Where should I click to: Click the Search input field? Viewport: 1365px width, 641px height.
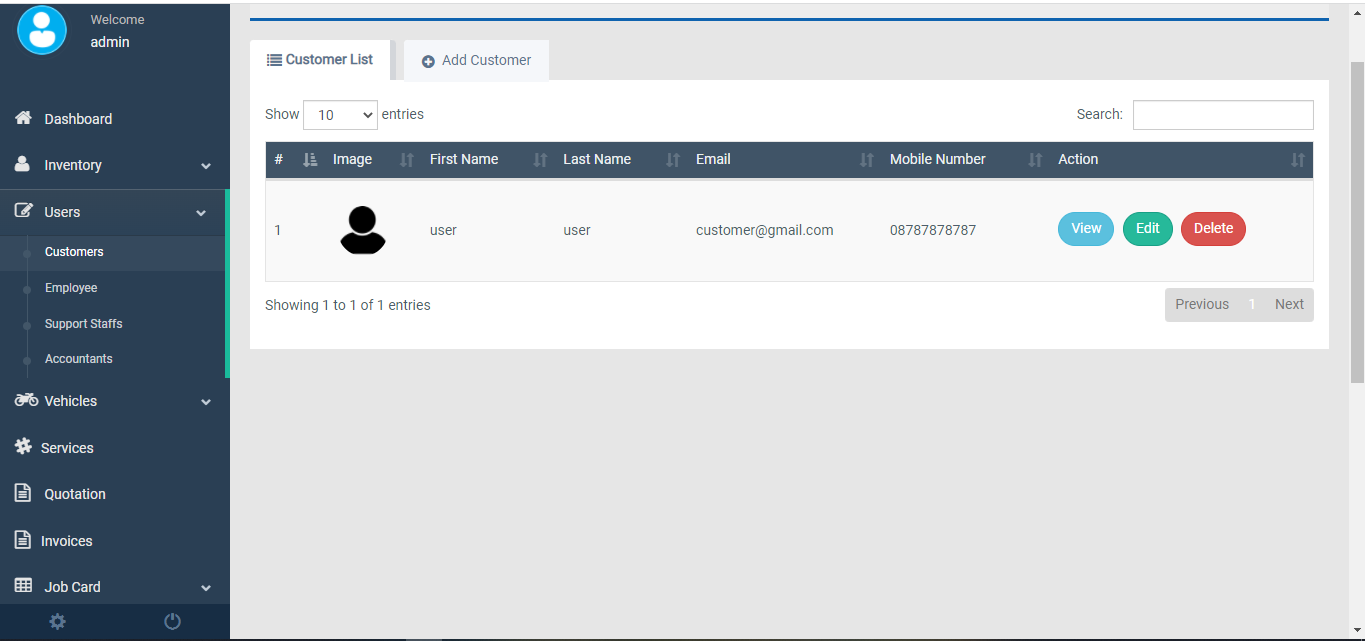pos(1222,115)
